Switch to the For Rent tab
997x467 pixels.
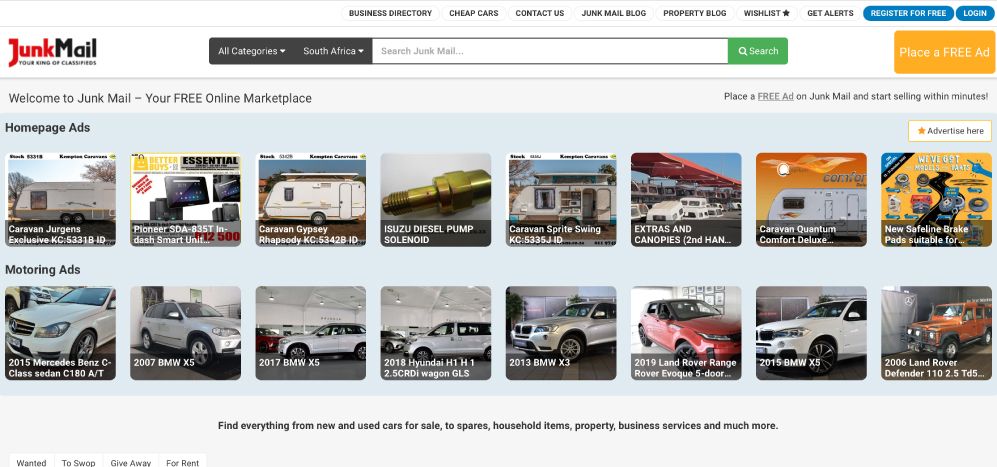coord(182,461)
